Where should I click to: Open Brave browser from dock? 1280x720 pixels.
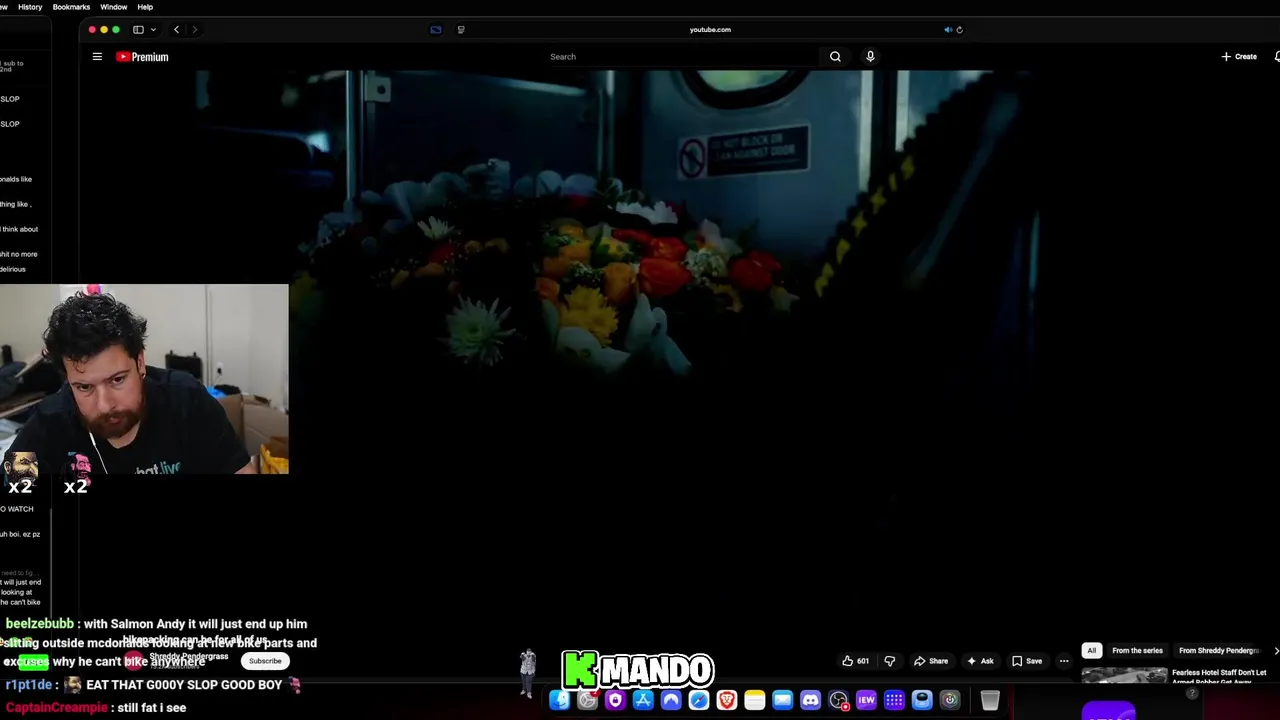[727, 700]
